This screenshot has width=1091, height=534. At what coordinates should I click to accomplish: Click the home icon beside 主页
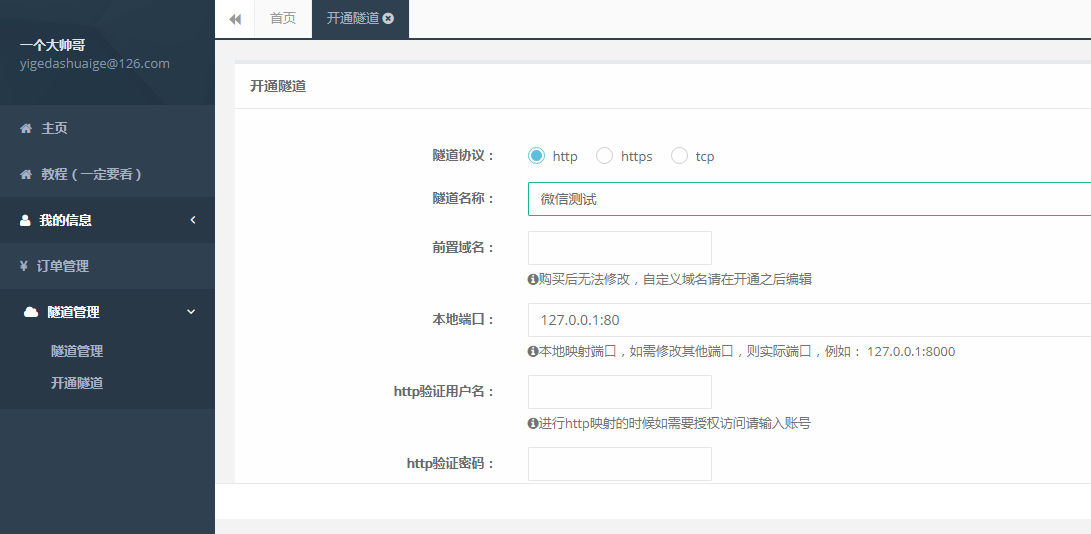click(26, 129)
